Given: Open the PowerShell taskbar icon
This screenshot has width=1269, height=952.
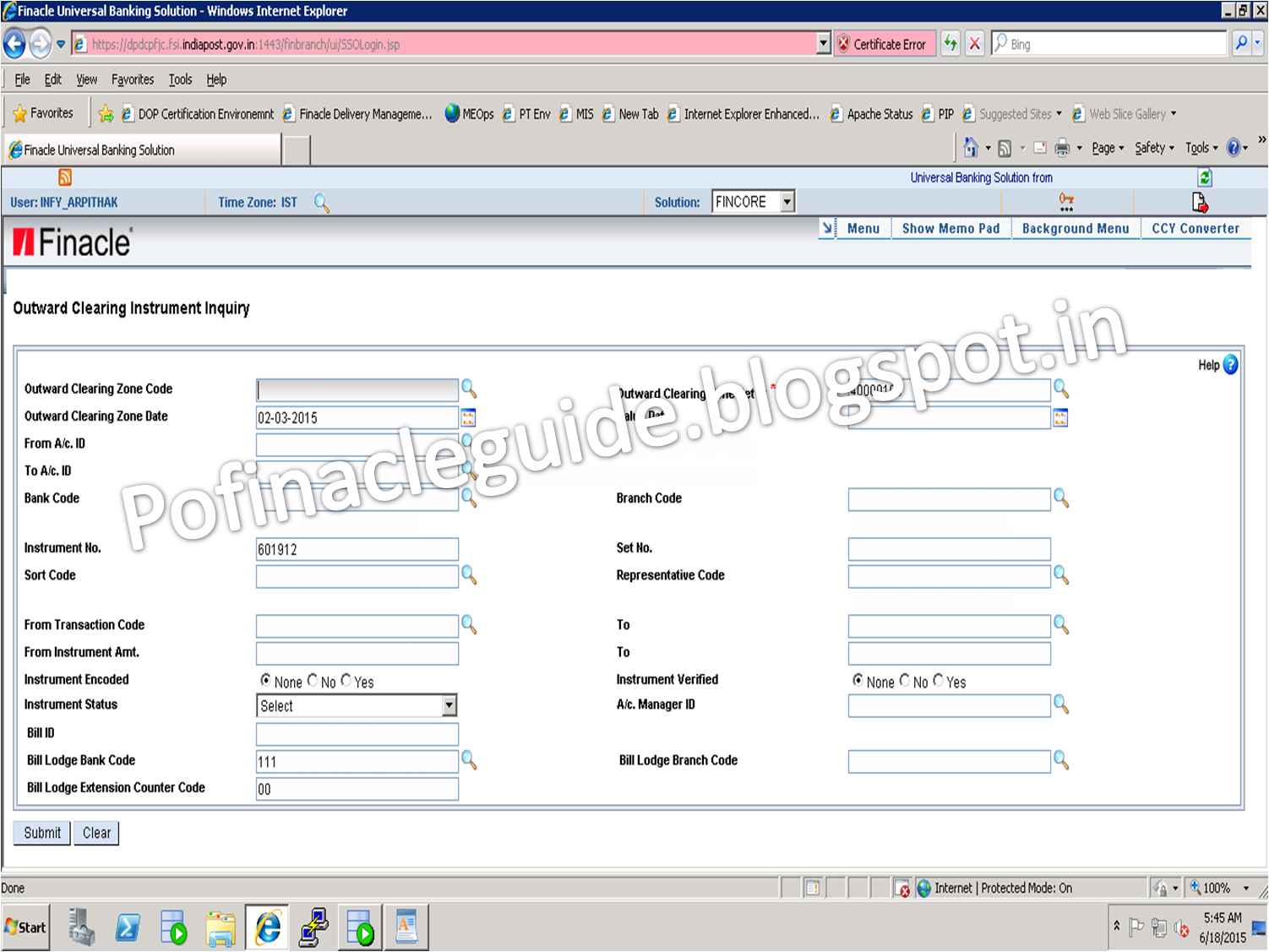Looking at the screenshot, I should point(128,928).
